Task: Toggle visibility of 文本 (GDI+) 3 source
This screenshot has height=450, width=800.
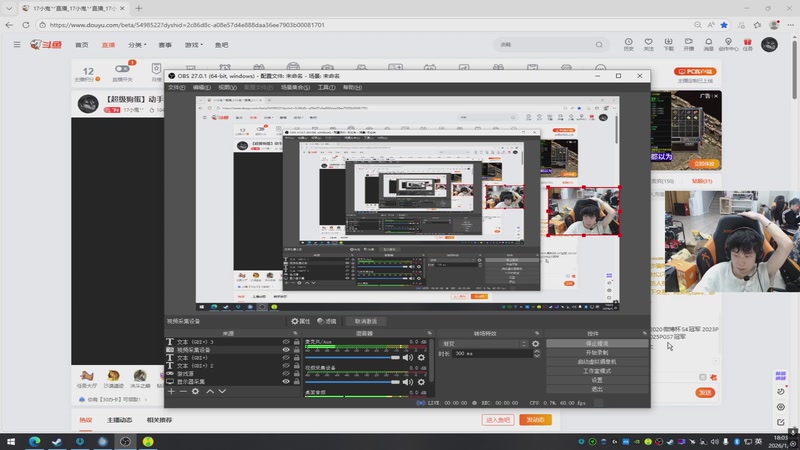Action: pos(286,342)
